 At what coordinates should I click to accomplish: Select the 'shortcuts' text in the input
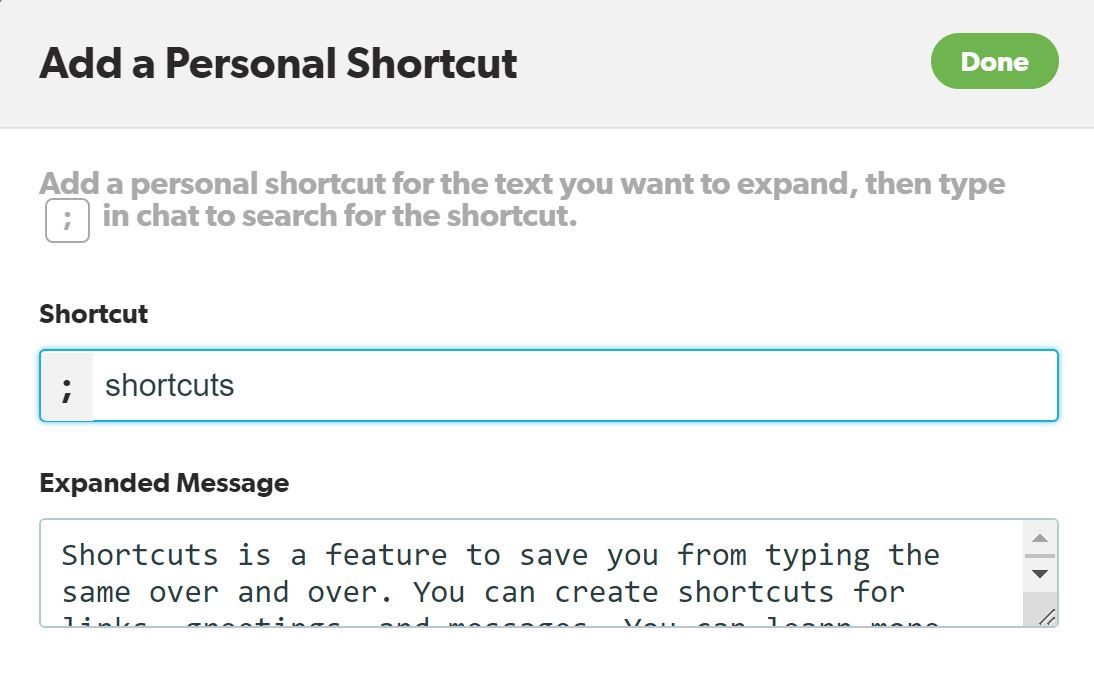(169, 385)
